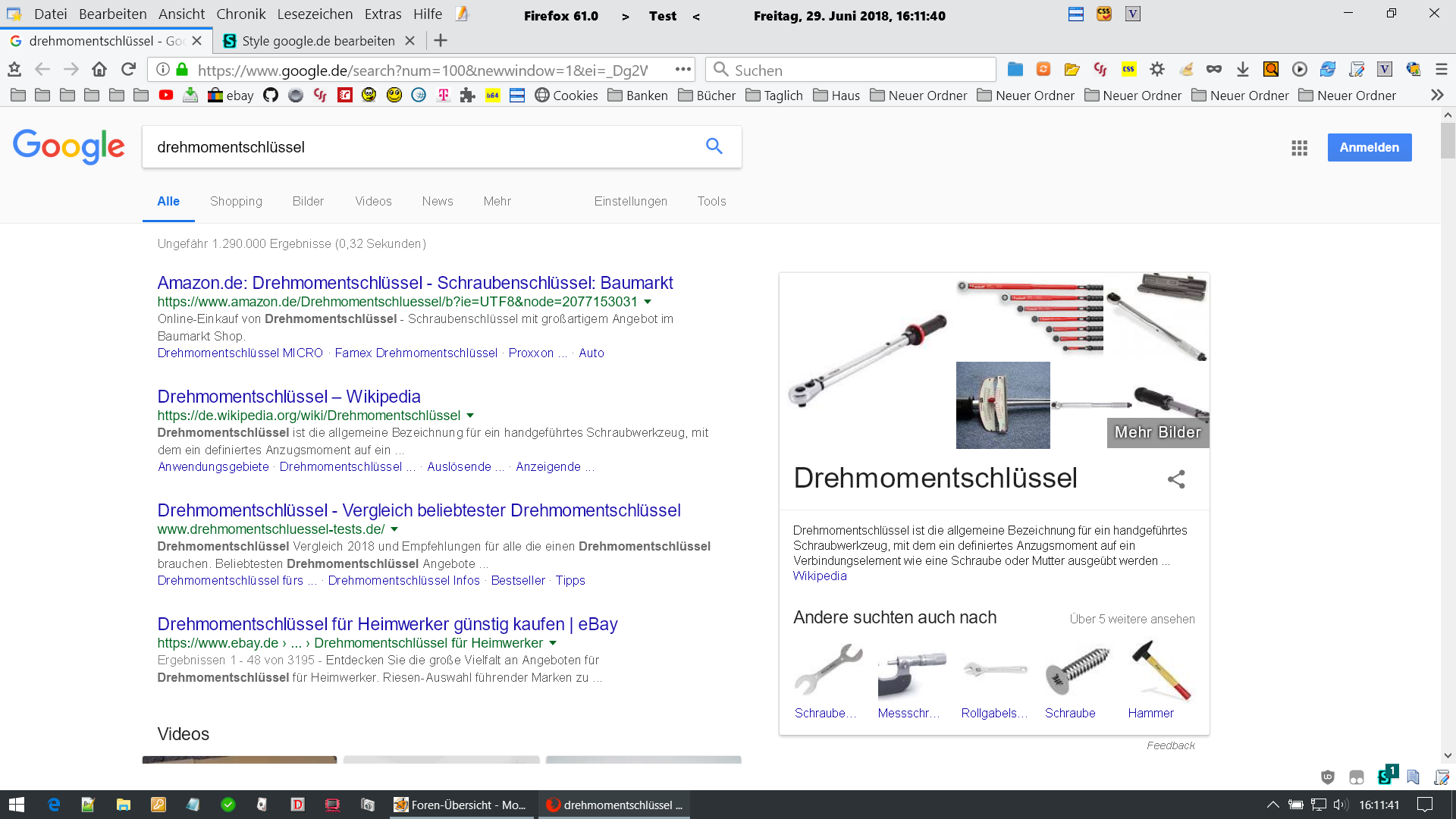Viewport: 1456px width, 819px height.
Task: Expand the Amazon result URL dropdown arrow
Action: pyautogui.click(x=648, y=302)
